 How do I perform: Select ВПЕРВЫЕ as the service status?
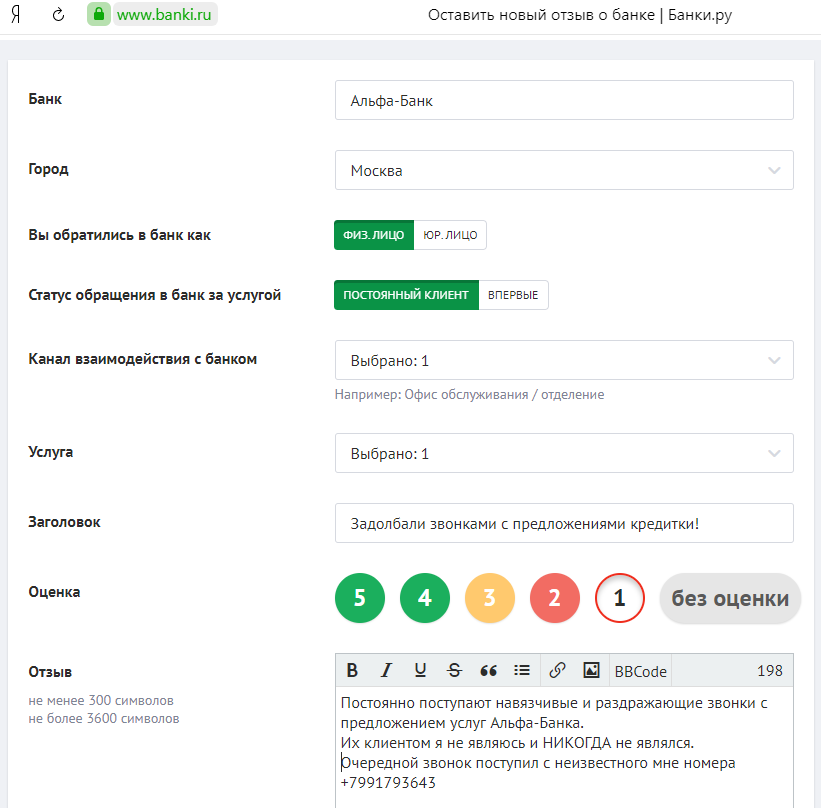tap(513, 294)
